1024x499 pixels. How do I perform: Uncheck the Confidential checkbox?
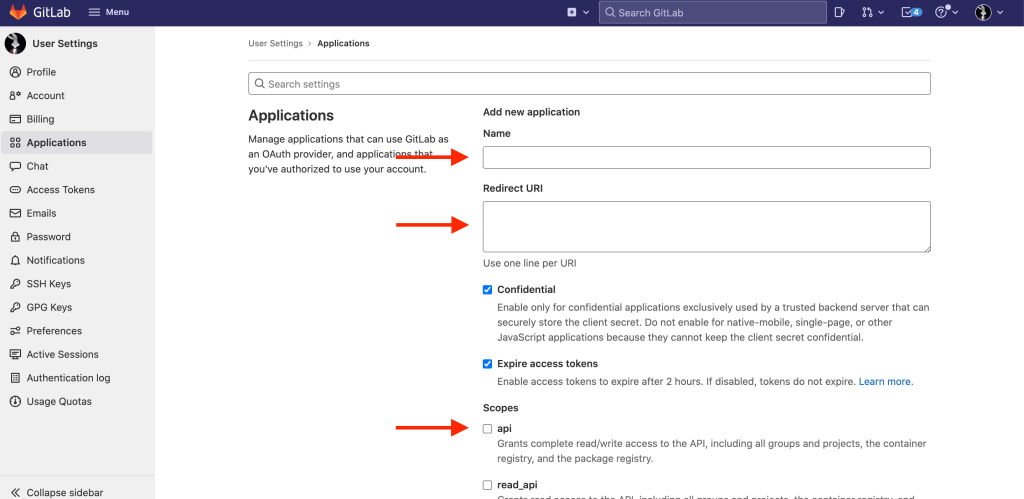487,289
